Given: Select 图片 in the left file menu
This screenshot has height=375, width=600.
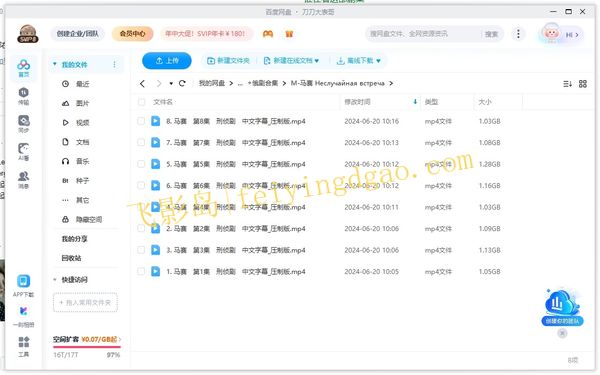Looking at the screenshot, I should pyautogui.click(x=75, y=103).
